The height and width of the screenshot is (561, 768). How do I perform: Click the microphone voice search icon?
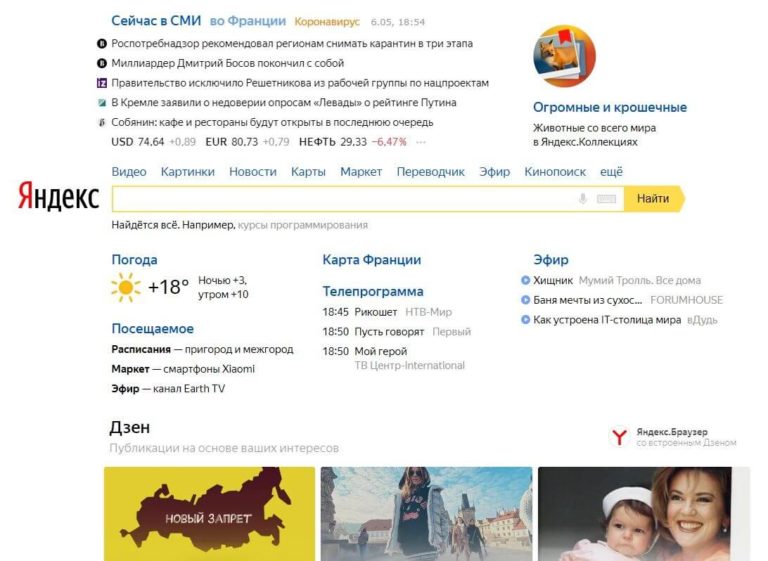[x=583, y=199]
